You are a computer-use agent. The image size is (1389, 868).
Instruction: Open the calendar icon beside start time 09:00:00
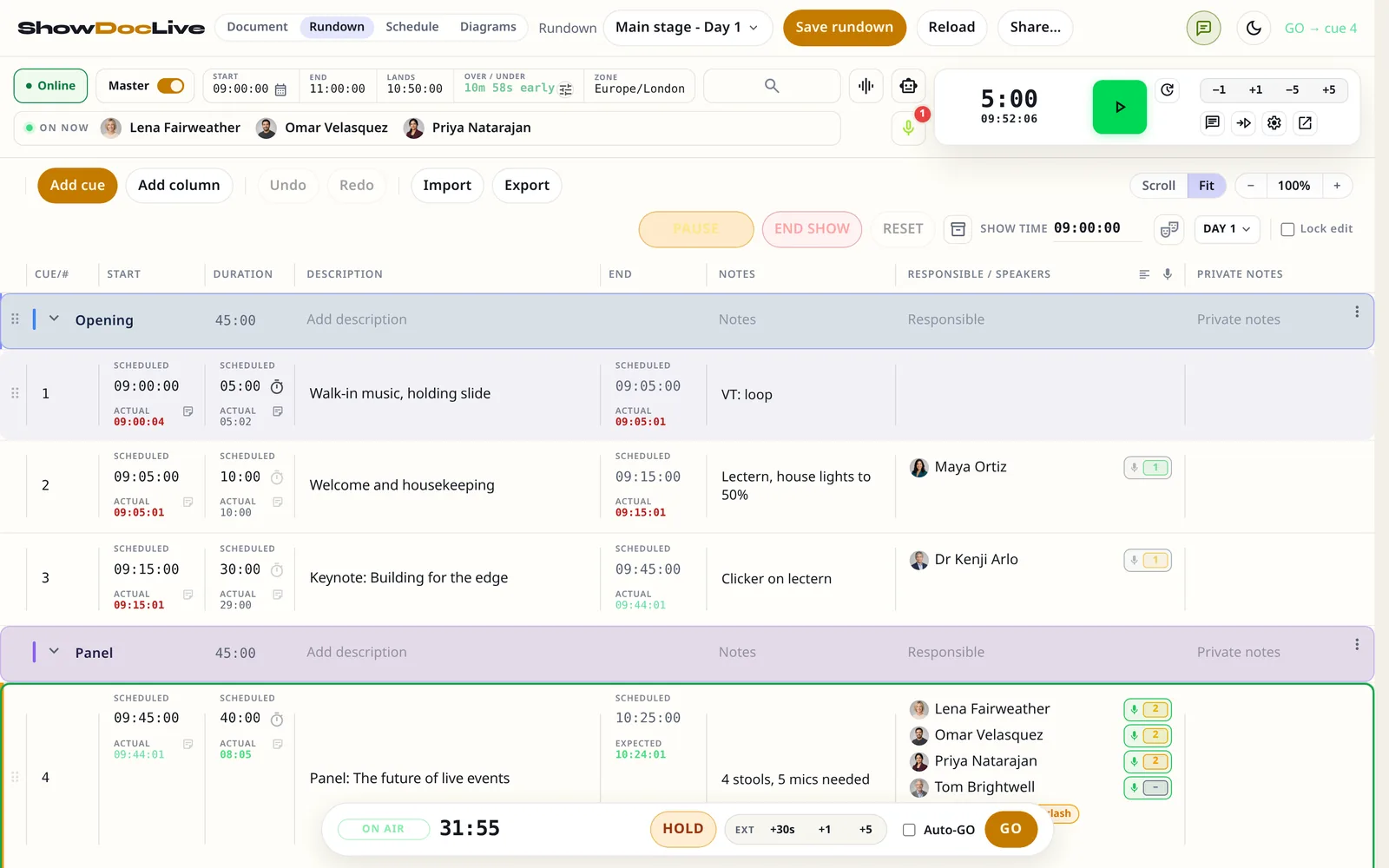(280, 89)
